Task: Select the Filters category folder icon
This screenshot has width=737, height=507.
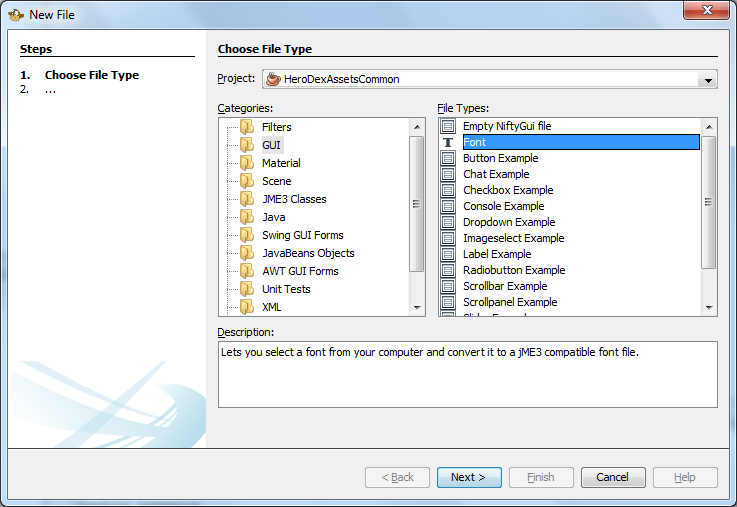Action: (x=247, y=127)
